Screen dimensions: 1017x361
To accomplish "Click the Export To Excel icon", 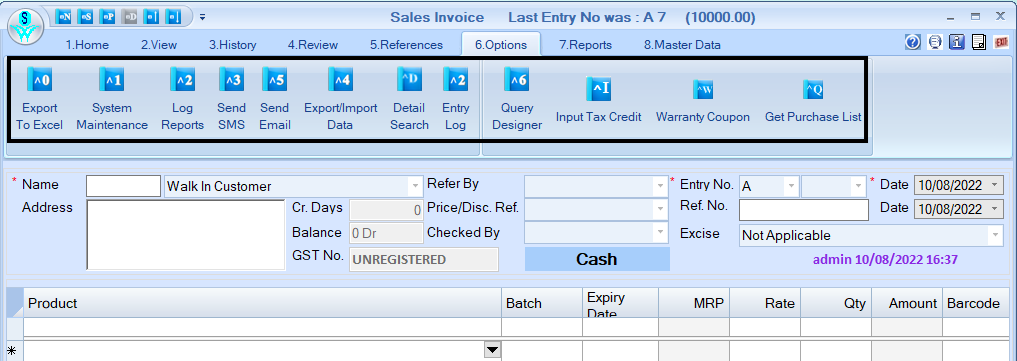I will click(39, 80).
